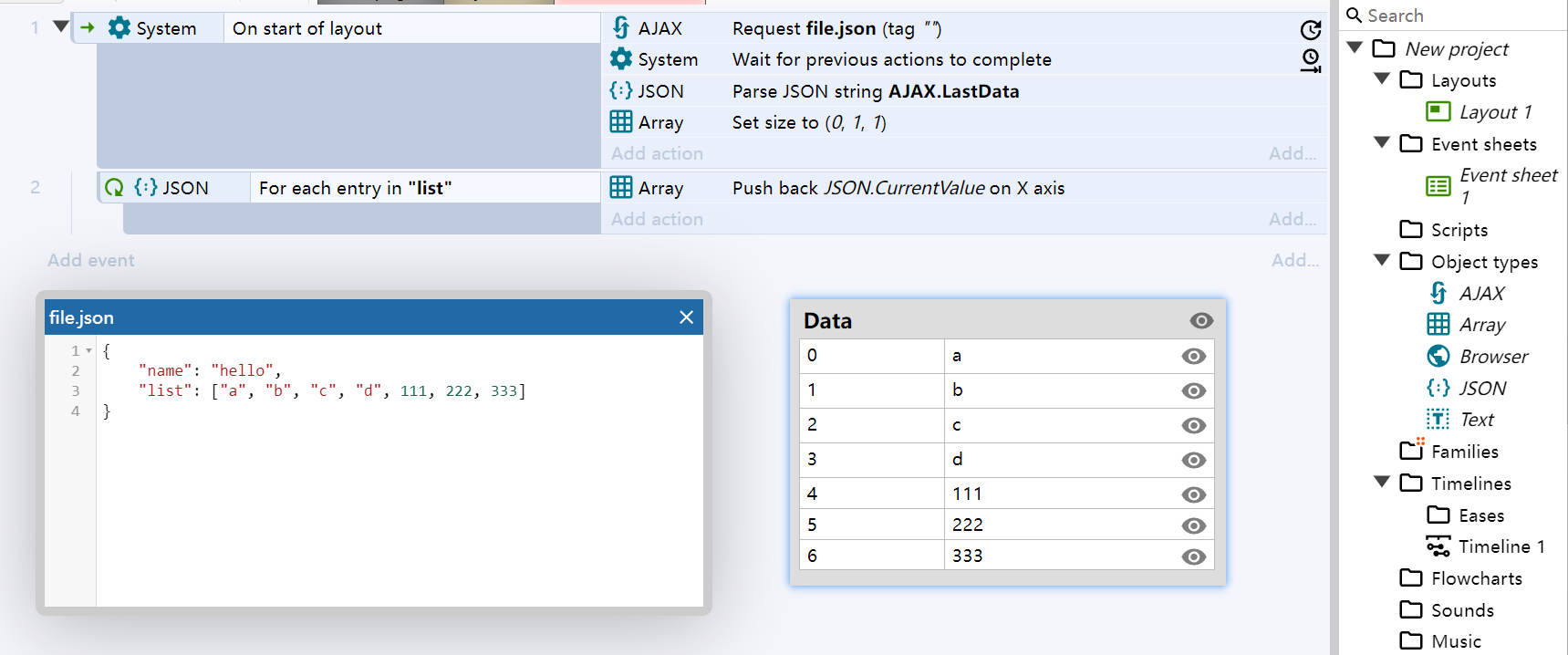1568x655 pixels.
Task: Click the Sounds folder icon
Action: pos(1411,609)
